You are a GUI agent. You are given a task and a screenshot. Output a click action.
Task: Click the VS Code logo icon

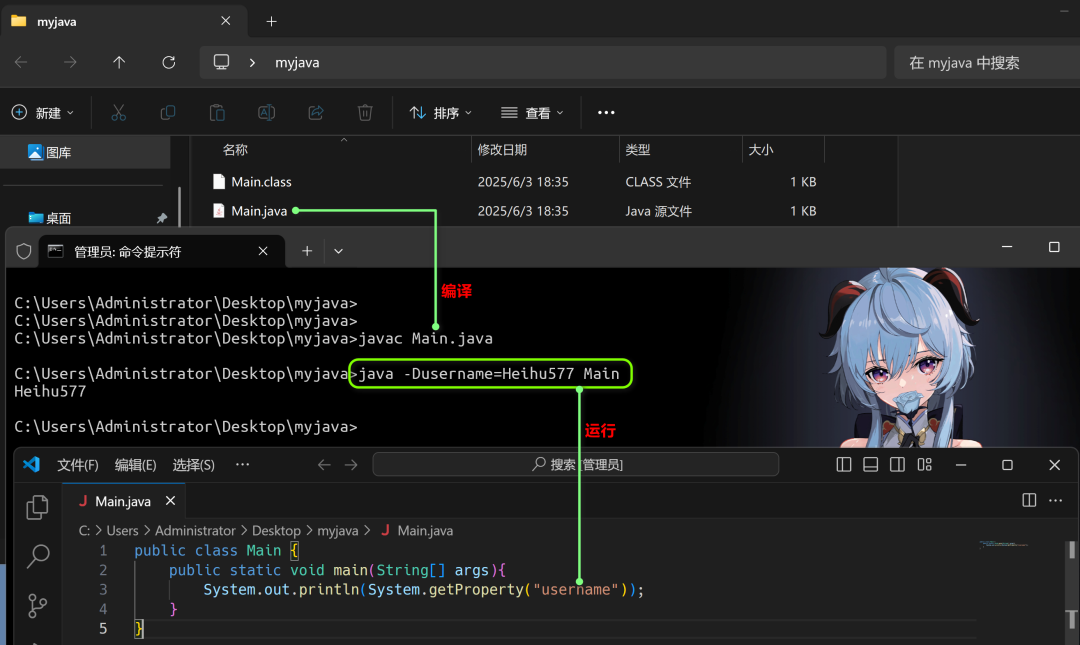(31, 464)
